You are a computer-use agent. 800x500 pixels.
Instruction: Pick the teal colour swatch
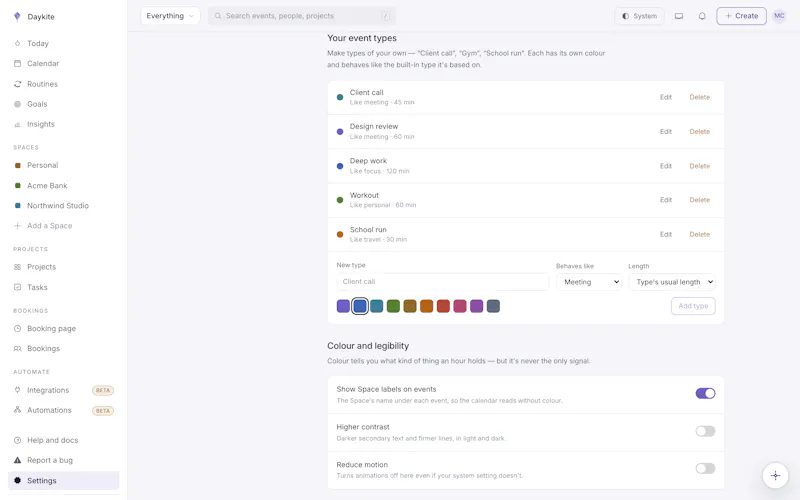pos(377,306)
